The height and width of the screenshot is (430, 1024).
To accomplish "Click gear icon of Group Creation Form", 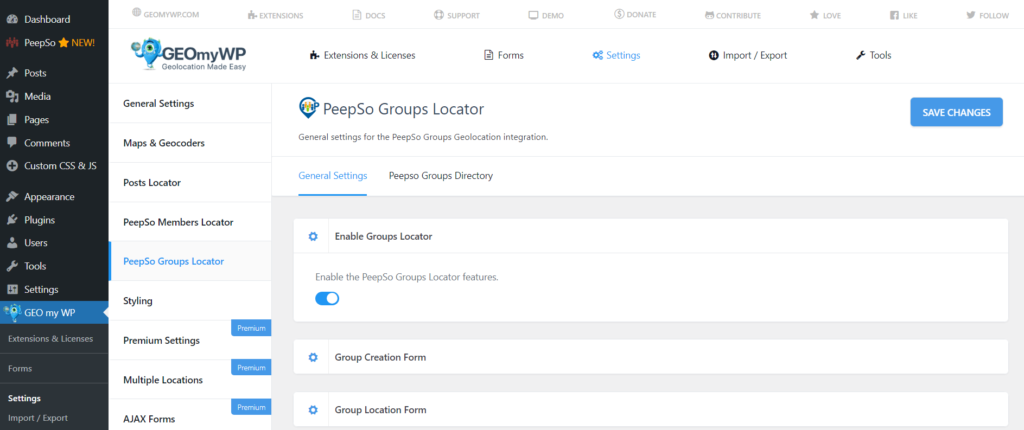I will (x=313, y=357).
